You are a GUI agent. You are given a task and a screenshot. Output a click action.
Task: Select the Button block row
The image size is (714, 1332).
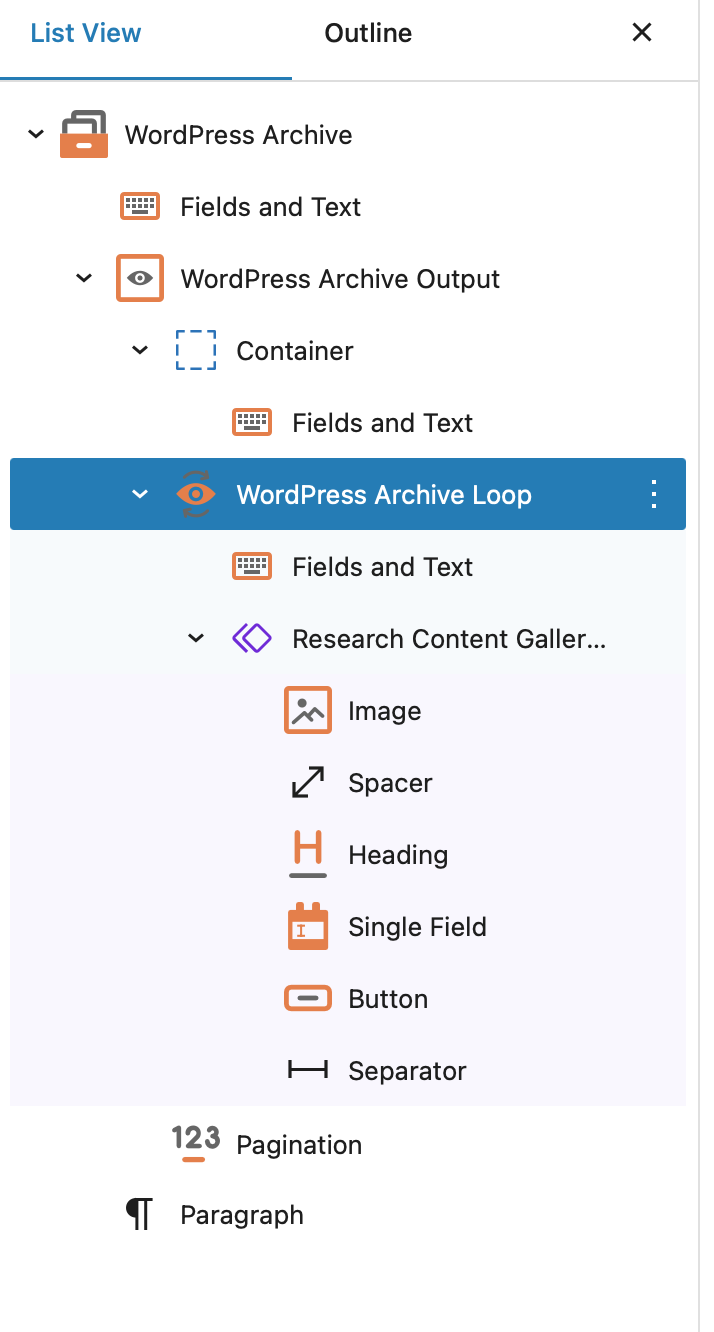[x=348, y=999]
